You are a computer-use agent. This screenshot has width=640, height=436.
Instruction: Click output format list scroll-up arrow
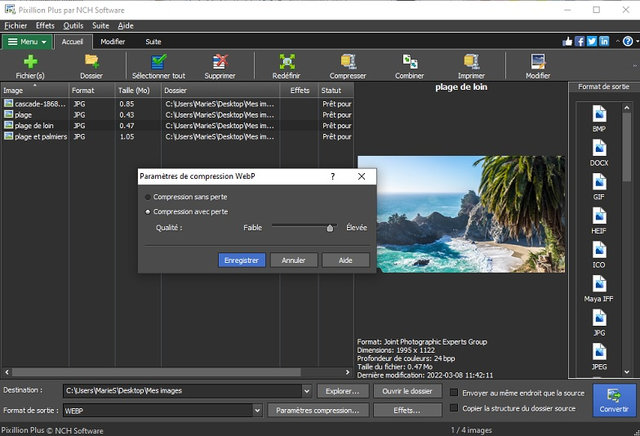coord(627,108)
